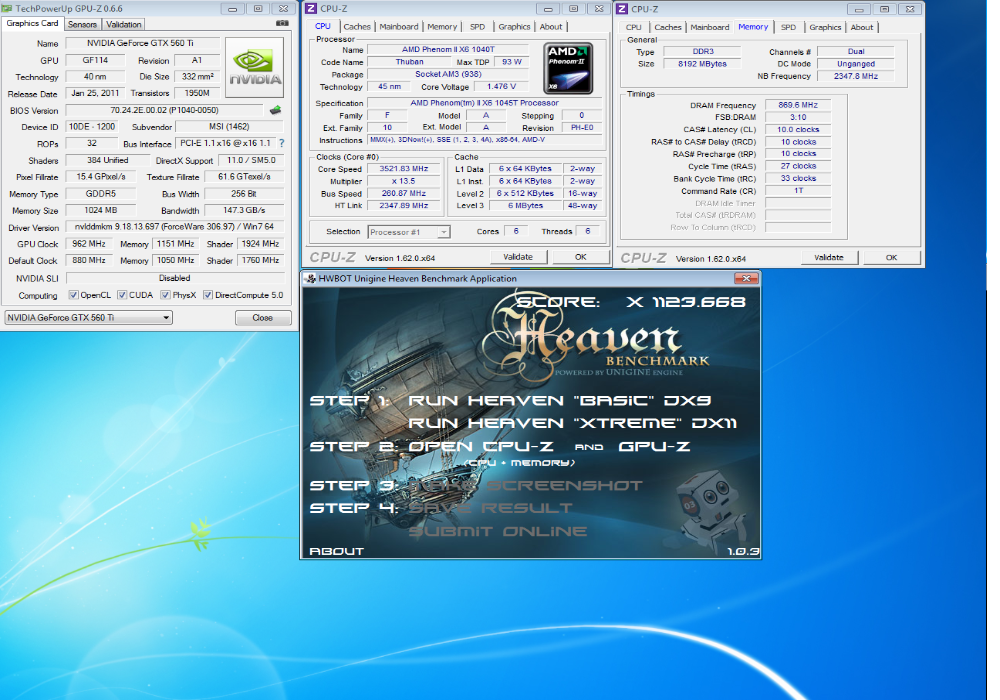The width and height of the screenshot is (1000, 700).
Task: Click the CAS# Latency value 10.0 clocks
Action: click(x=798, y=129)
